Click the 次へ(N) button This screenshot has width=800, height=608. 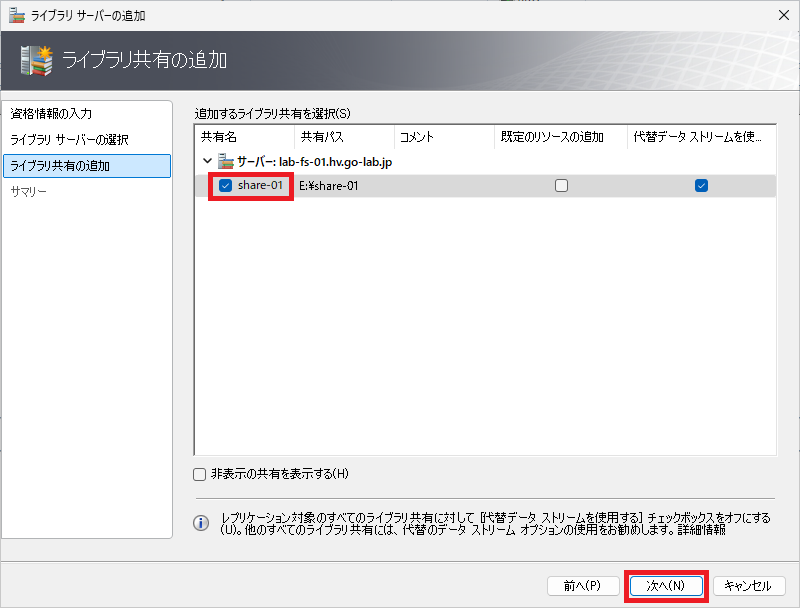coord(666,586)
